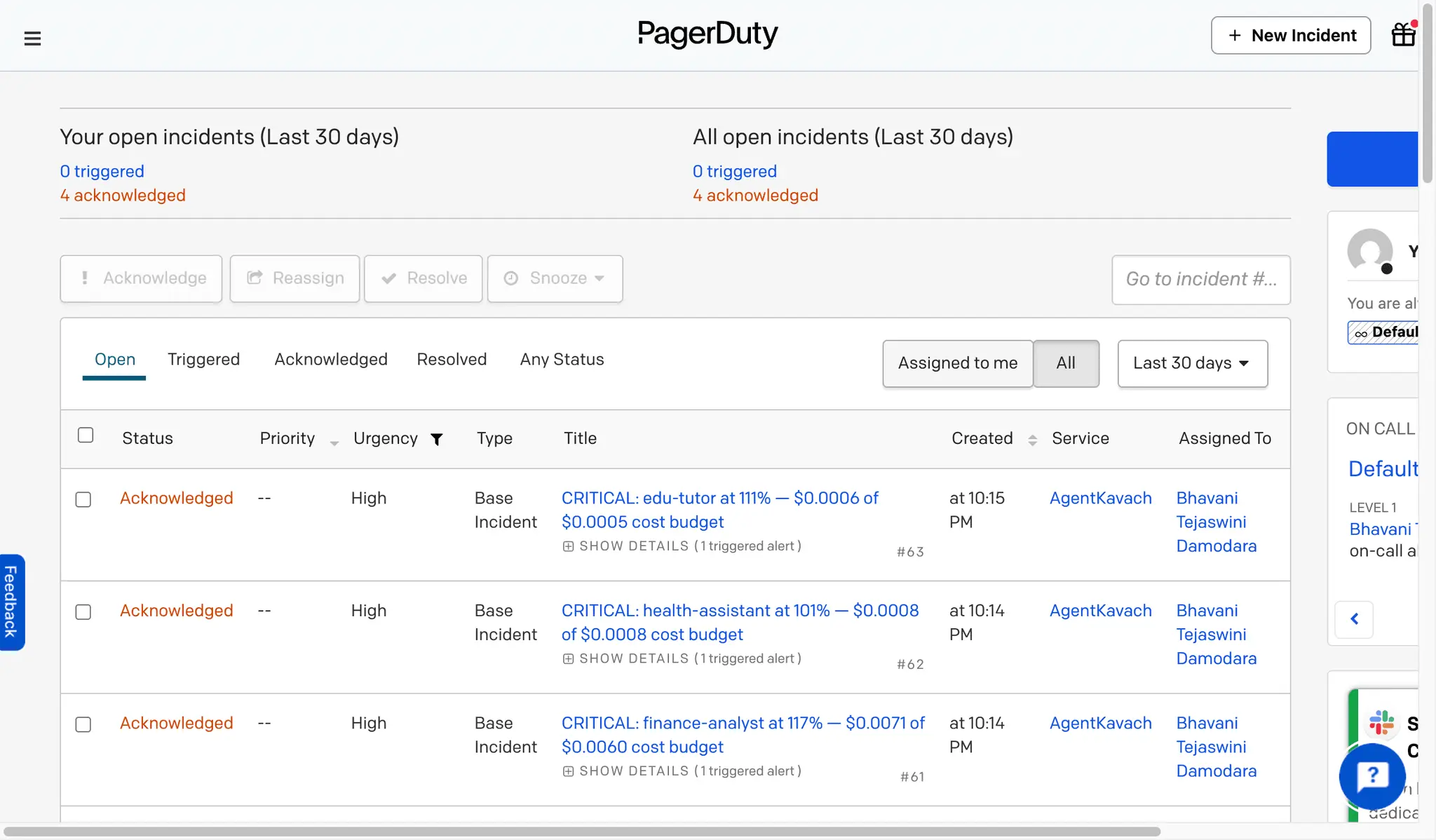Open the help chat bubble

[x=1372, y=775]
